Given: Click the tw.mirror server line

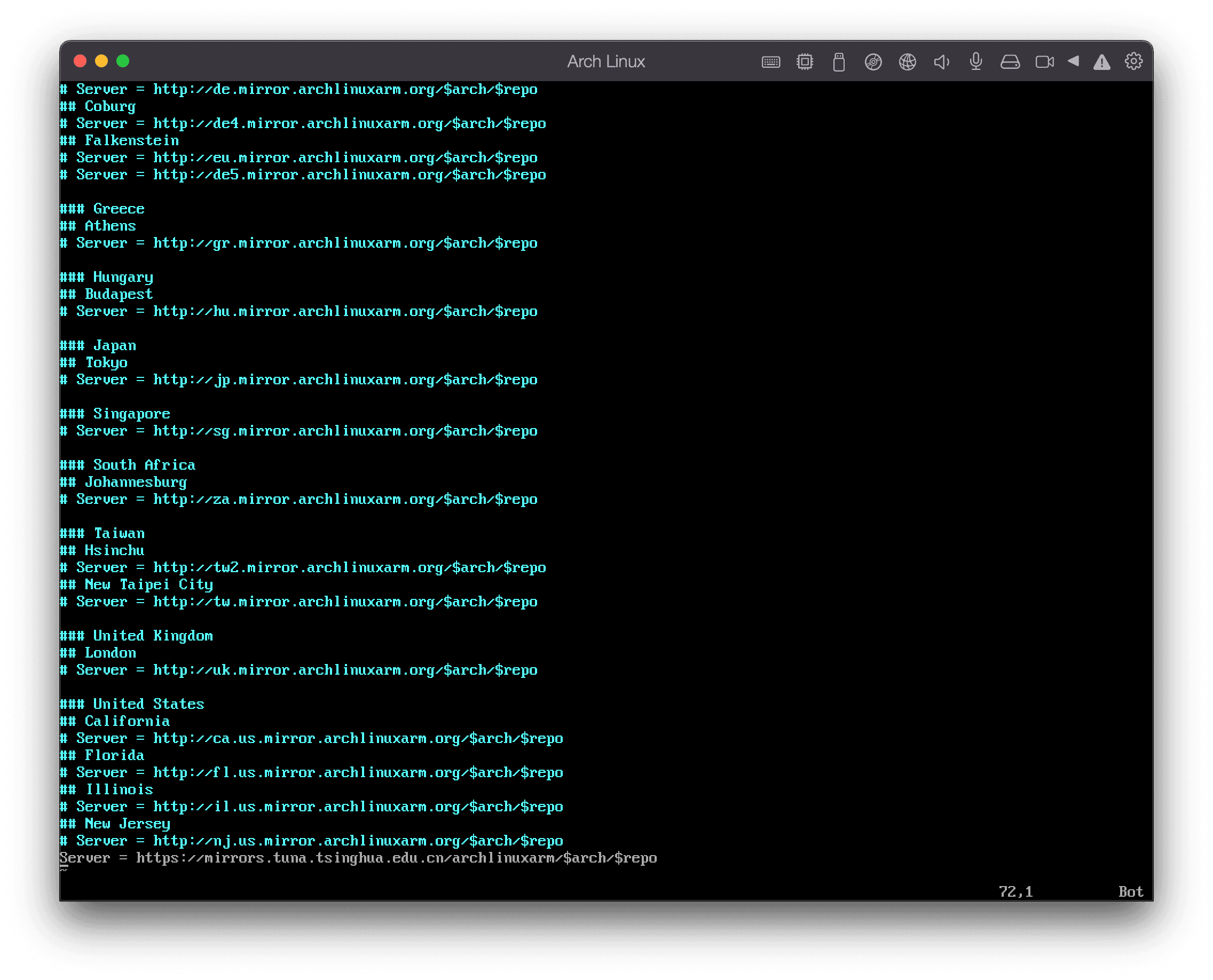Looking at the screenshot, I should [299, 602].
